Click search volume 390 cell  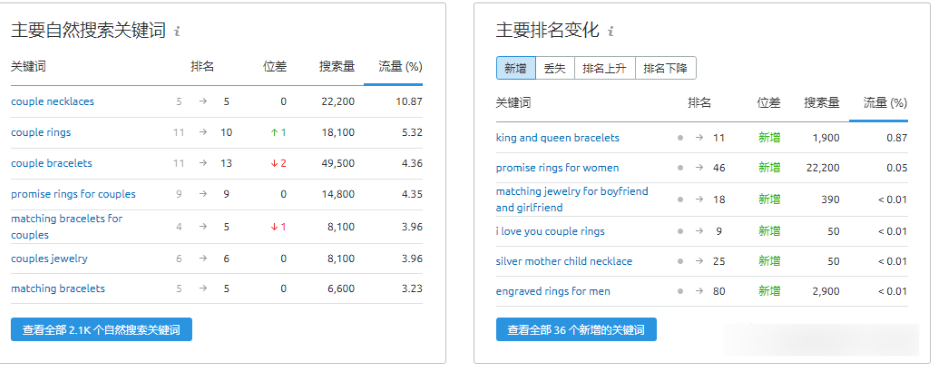tap(830, 199)
